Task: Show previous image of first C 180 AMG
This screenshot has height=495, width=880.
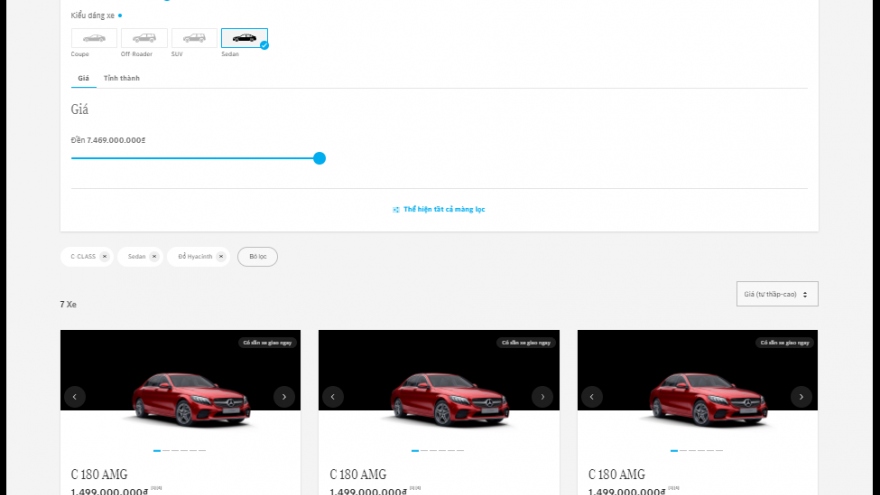Action: [x=75, y=397]
